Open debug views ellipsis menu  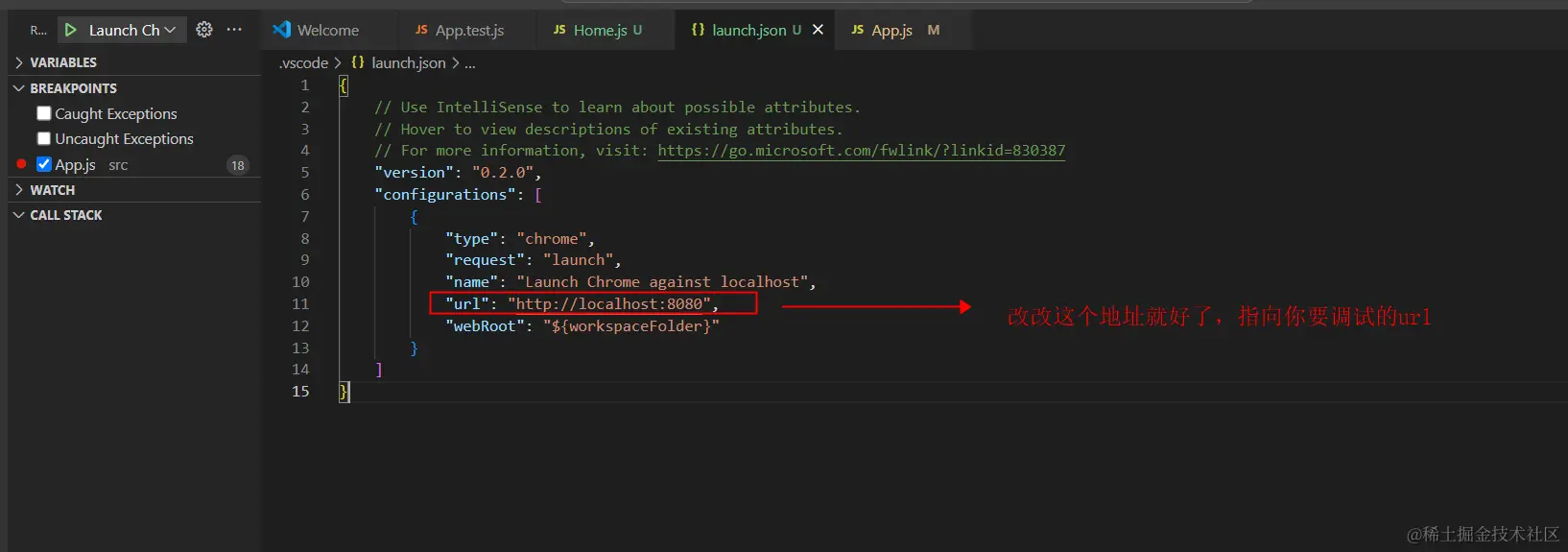coord(234,30)
